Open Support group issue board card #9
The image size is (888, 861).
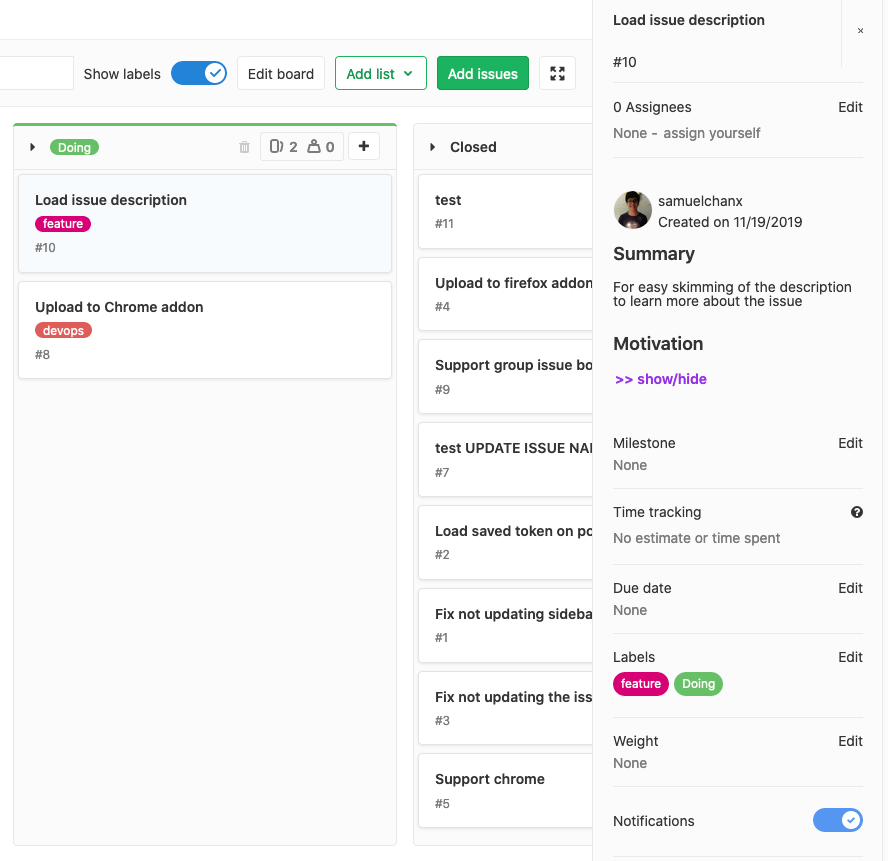[505, 377]
